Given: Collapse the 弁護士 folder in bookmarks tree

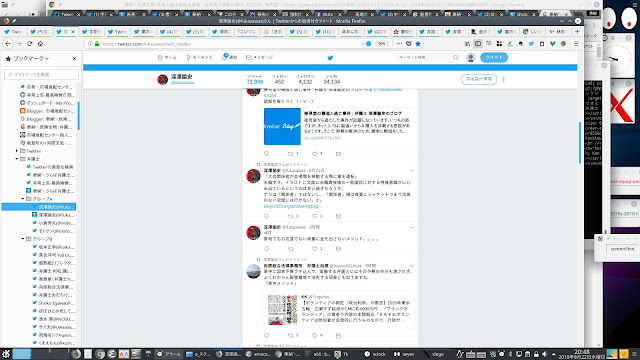Looking at the screenshot, I should click(x=17, y=159).
